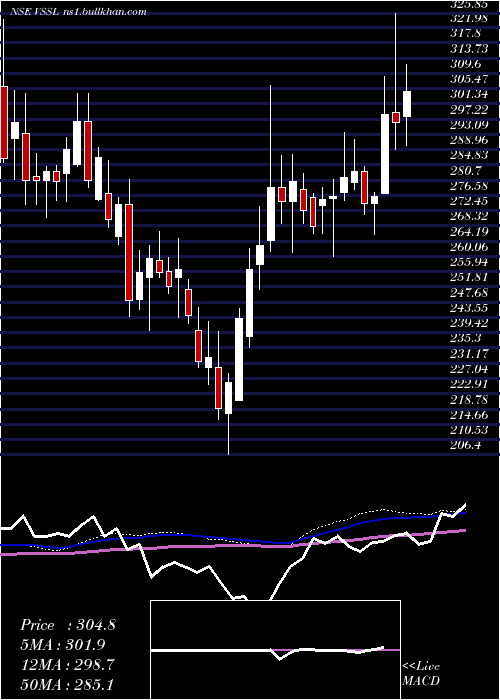
Task: Click the 325.85 price axis label
Action: [x=467, y=5]
